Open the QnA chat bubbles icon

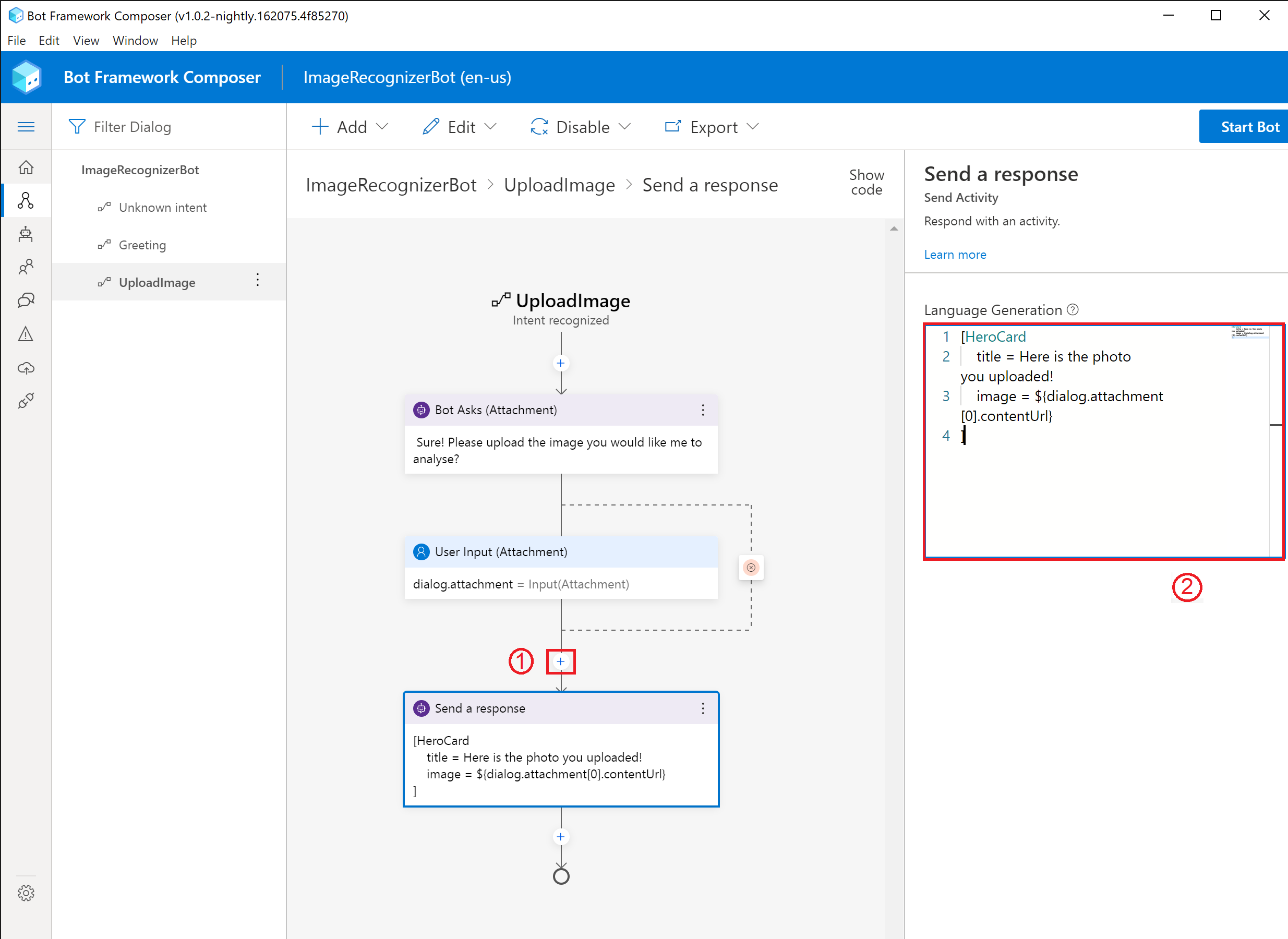[26, 300]
